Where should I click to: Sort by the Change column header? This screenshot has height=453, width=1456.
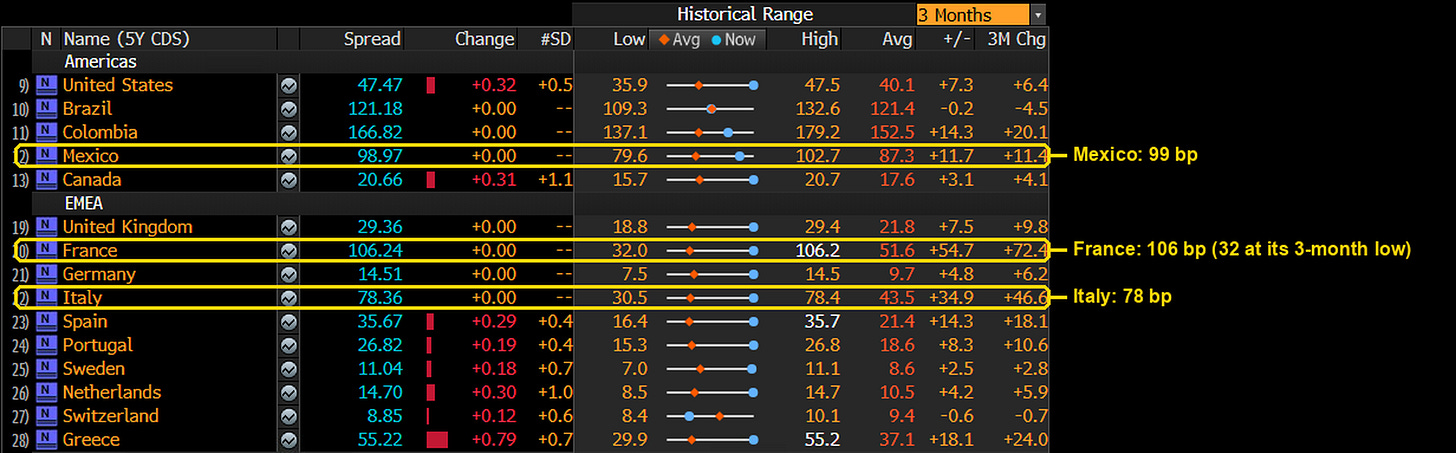coord(485,39)
